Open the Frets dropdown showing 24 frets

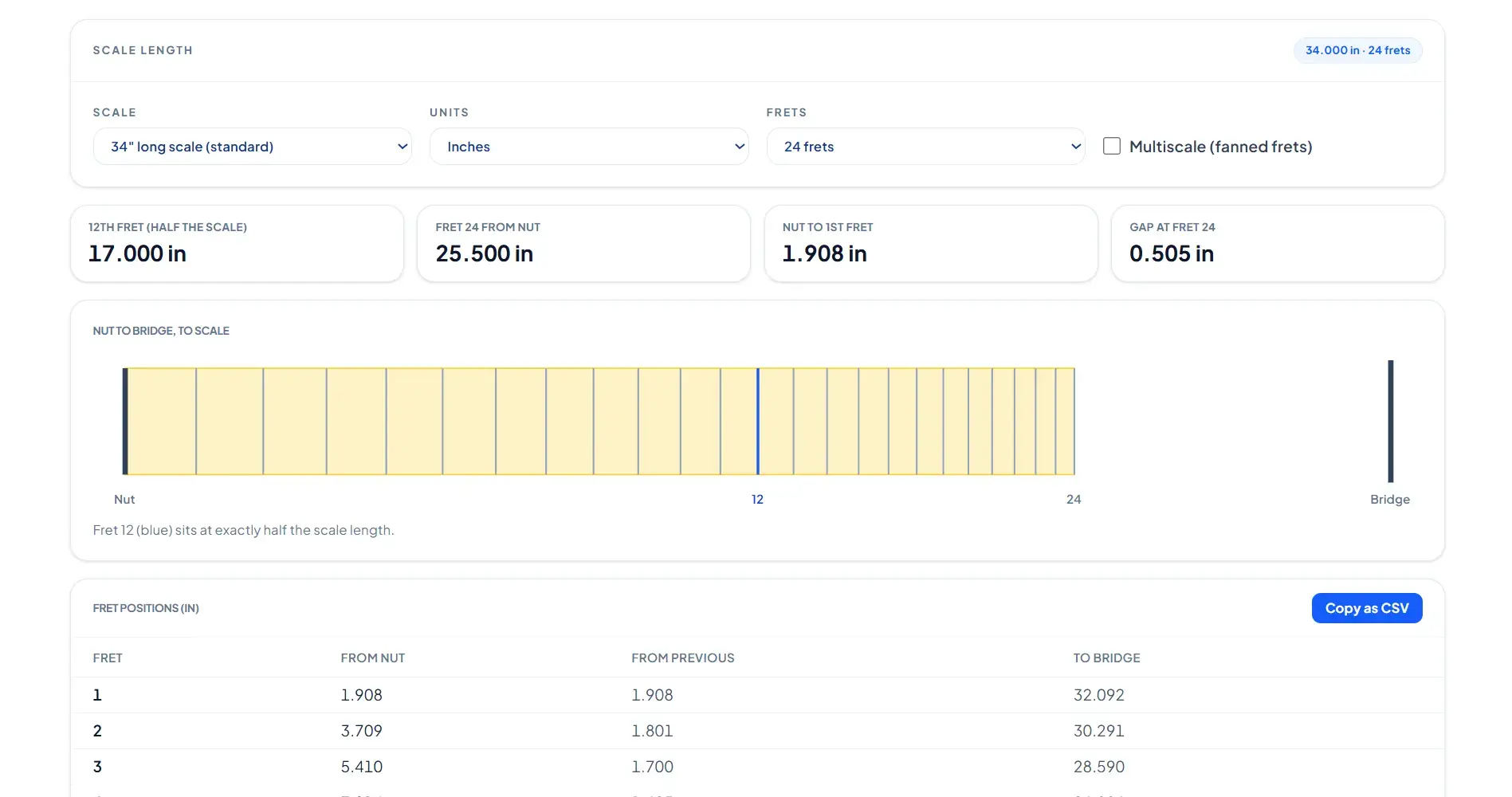click(925, 147)
